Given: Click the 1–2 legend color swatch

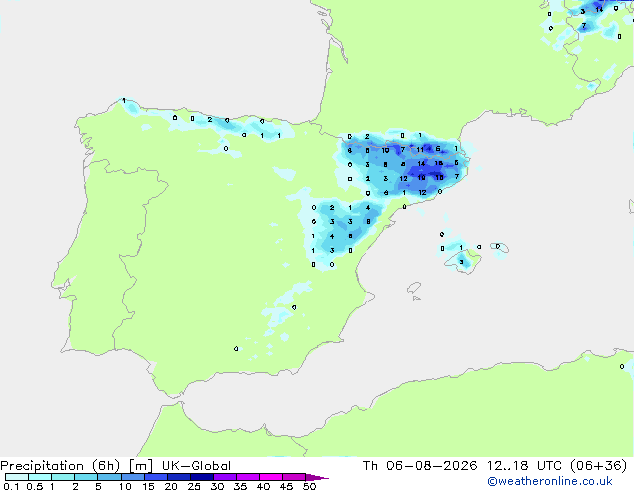Looking at the screenshot, I should (63, 477).
